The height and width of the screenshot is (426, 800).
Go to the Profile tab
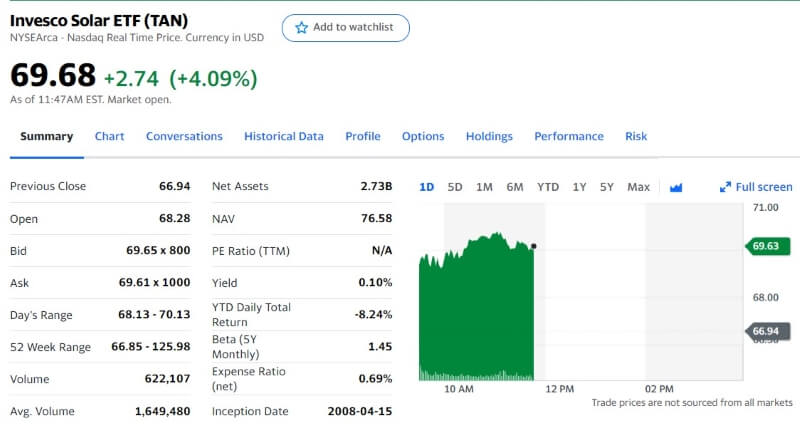[363, 136]
